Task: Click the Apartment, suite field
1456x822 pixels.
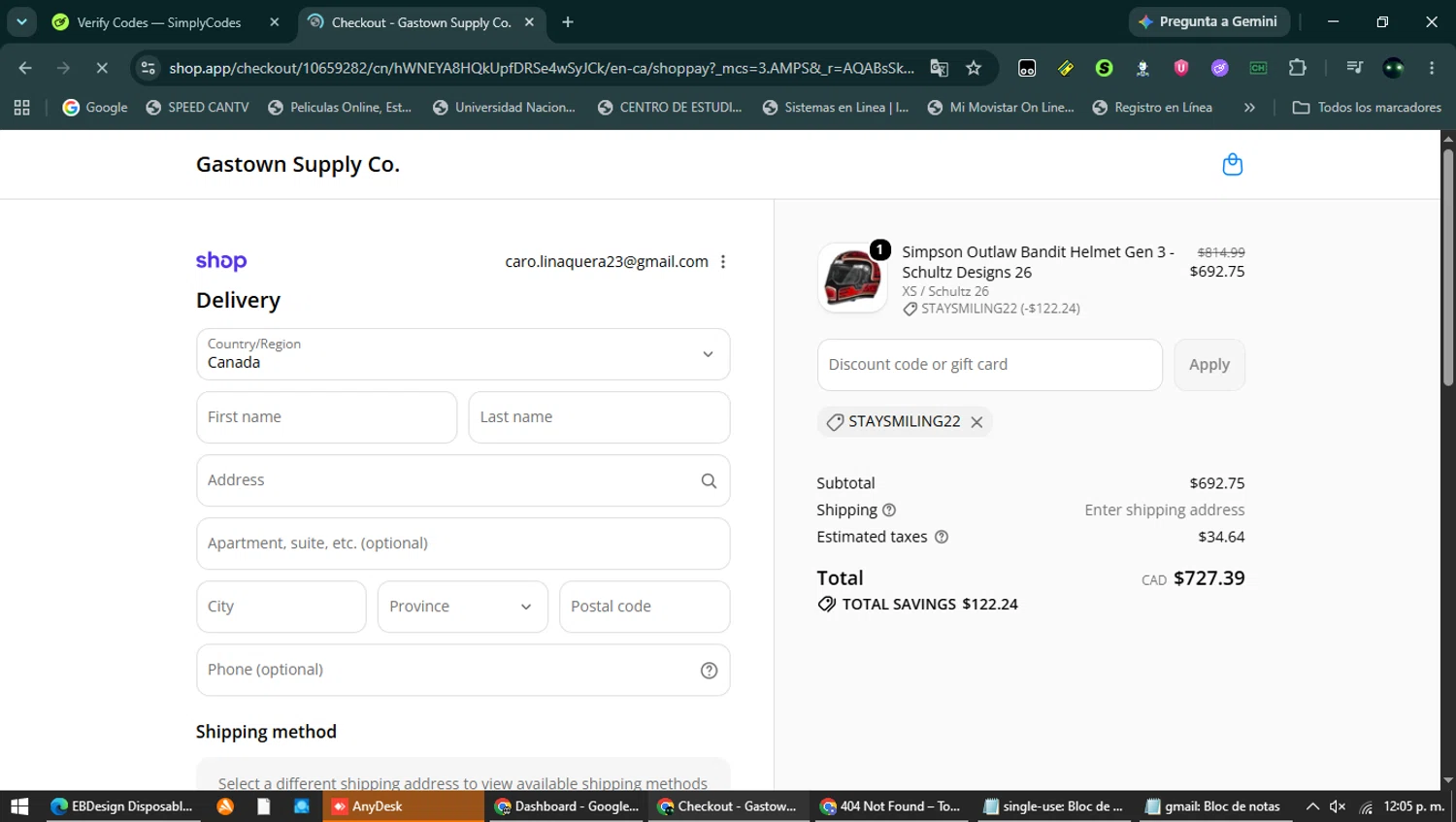Action: tap(463, 543)
